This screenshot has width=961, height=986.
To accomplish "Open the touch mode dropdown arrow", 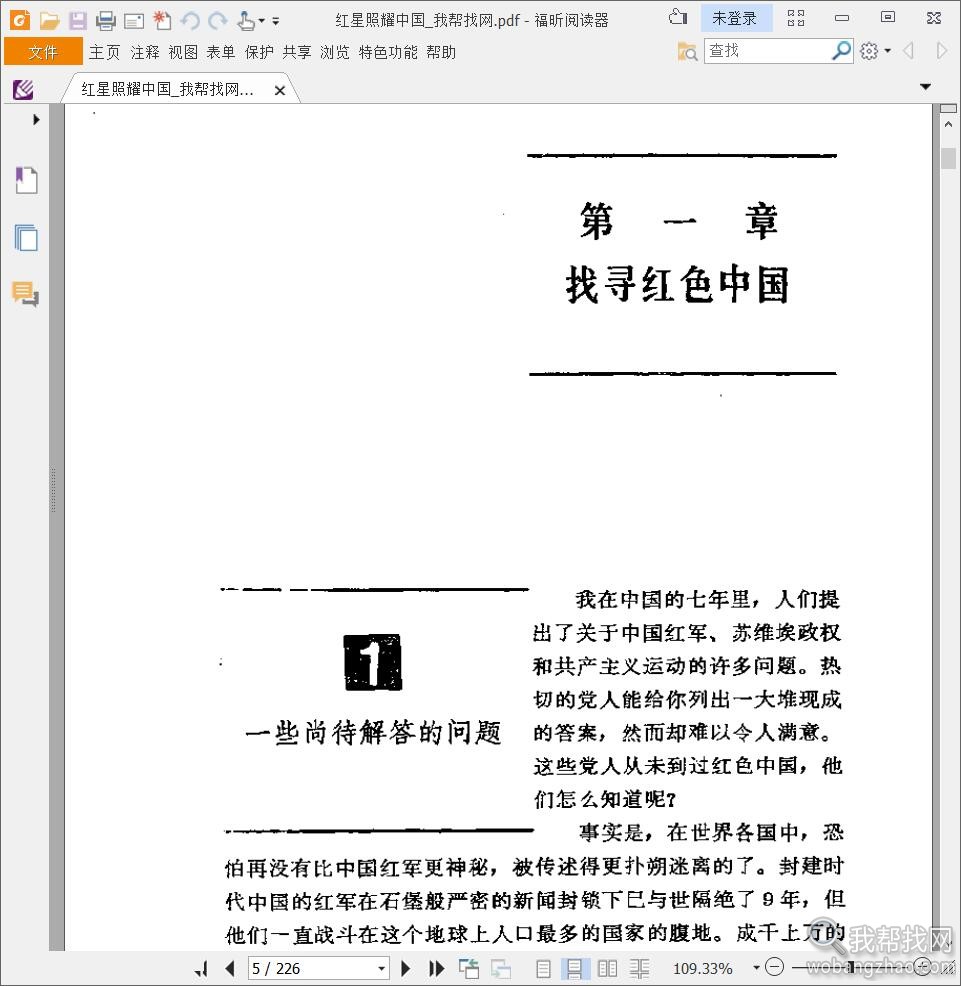I will (262, 21).
